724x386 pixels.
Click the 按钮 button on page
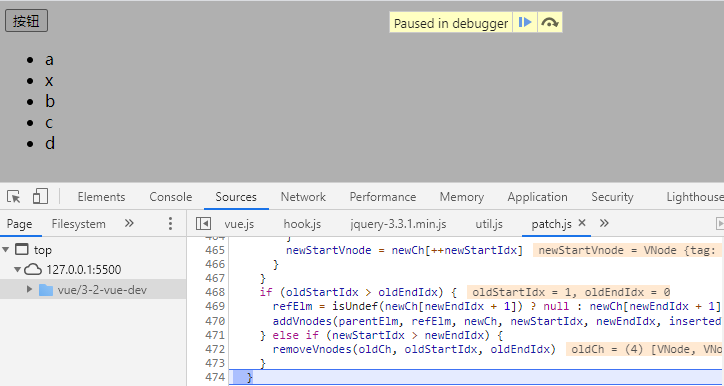click(26, 21)
